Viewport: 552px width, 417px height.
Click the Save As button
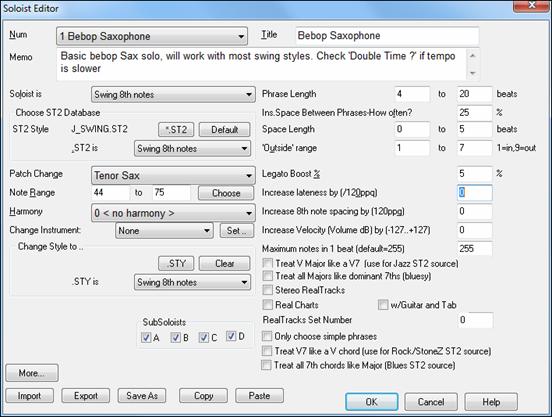(142, 396)
